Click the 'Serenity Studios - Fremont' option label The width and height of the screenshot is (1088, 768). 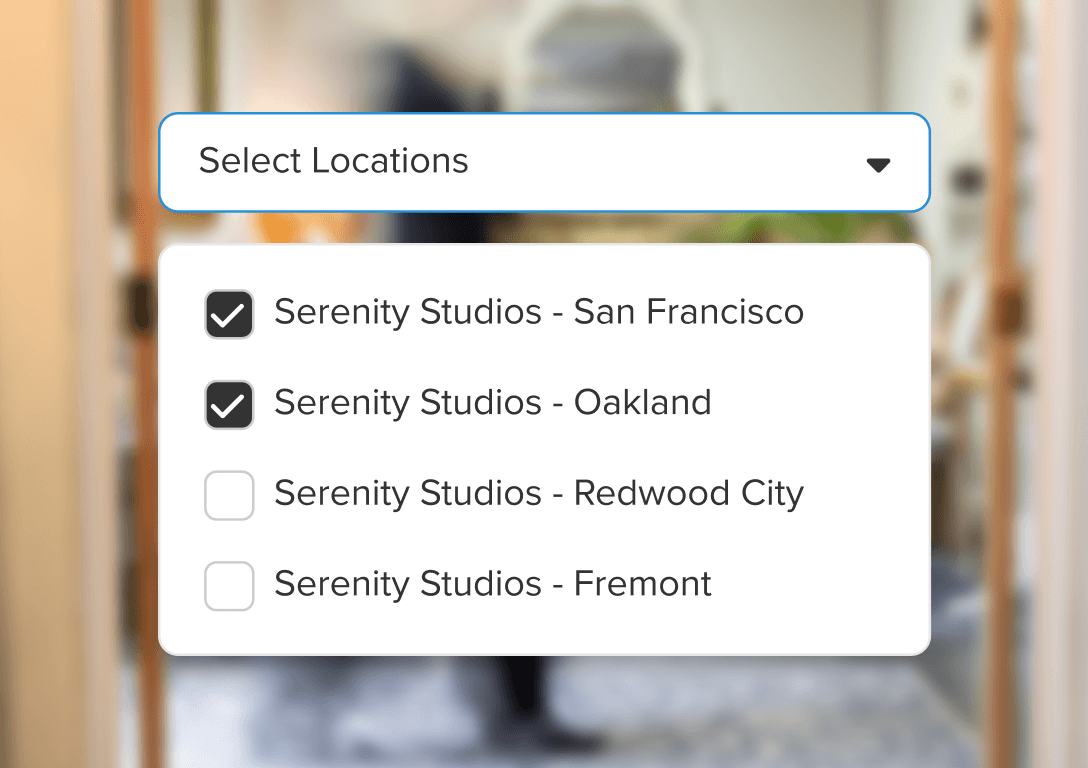(x=492, y=584)
